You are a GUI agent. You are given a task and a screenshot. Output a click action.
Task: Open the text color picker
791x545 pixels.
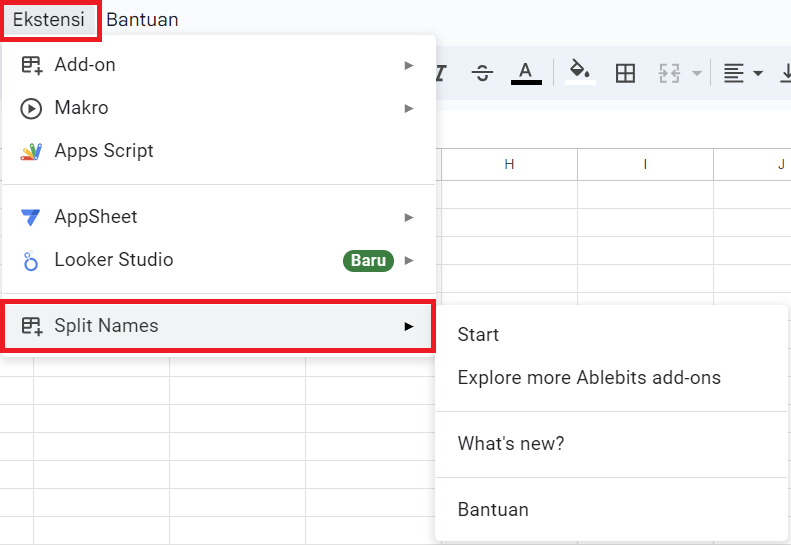click(x=526, y=74)
